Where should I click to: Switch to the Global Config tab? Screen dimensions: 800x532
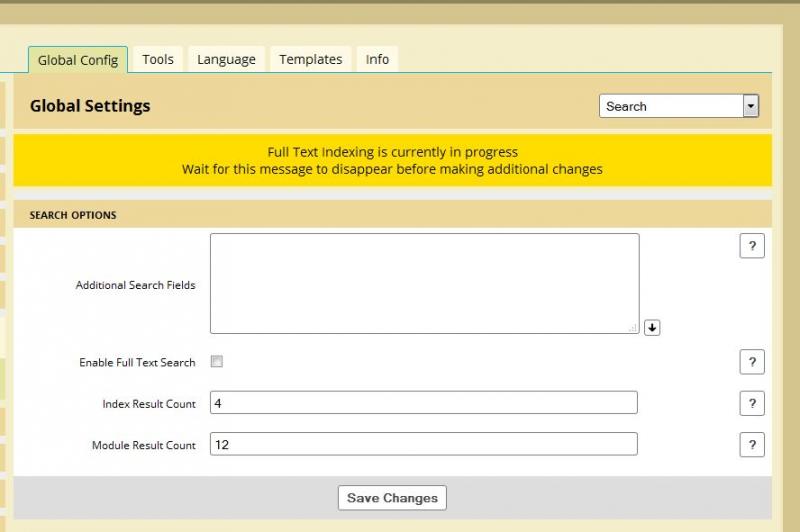[x=78, y=60]
